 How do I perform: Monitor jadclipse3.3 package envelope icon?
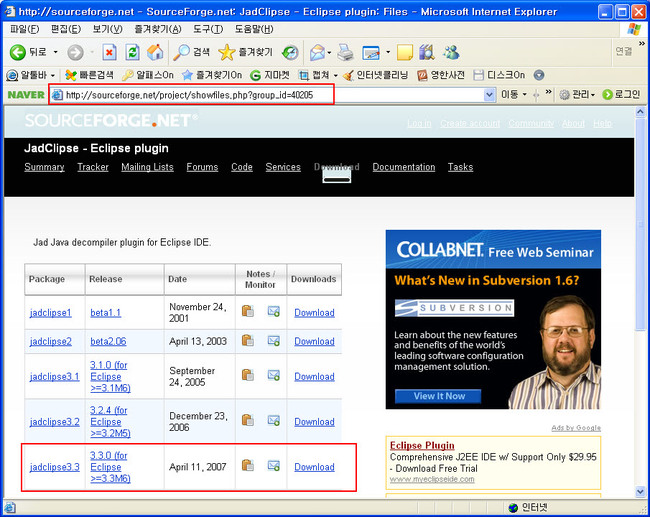pos(274,466)
